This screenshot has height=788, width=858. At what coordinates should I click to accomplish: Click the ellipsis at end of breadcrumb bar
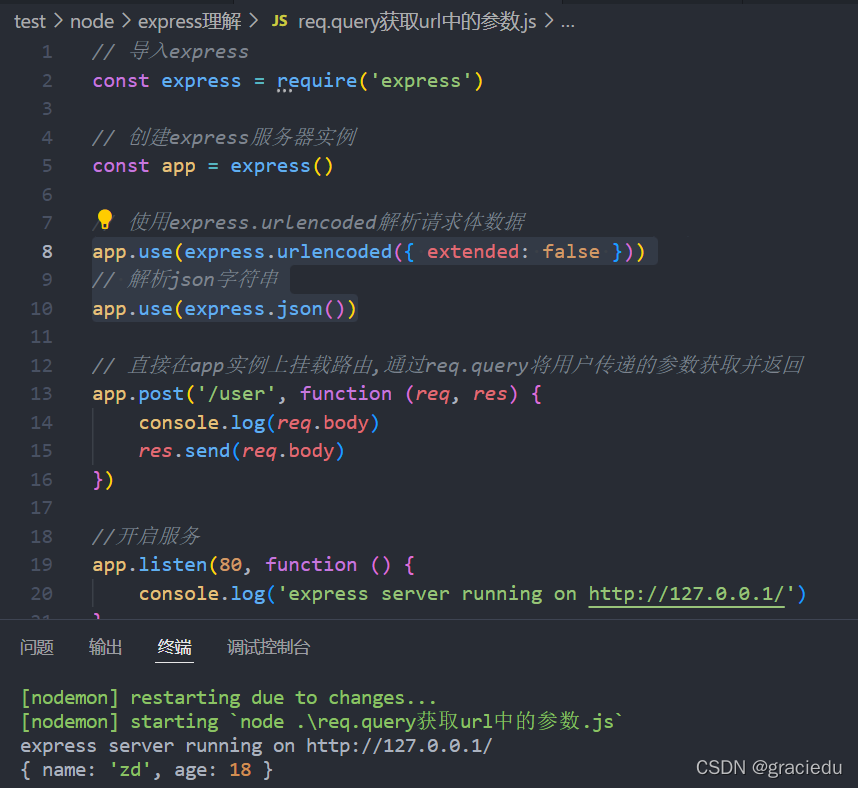click(x=568, y=21)
